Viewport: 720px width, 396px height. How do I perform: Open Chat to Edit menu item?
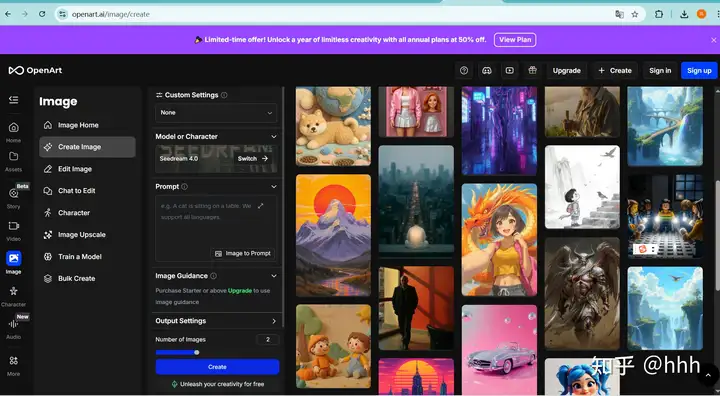click(87, 191)
